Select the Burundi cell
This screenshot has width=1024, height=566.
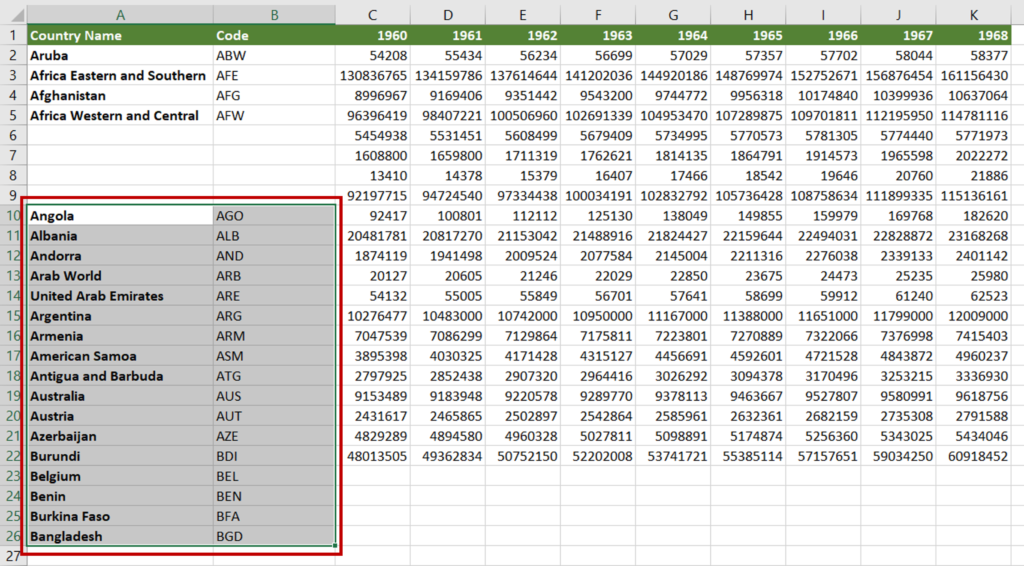pyautogui.click(x=120, y=456)
